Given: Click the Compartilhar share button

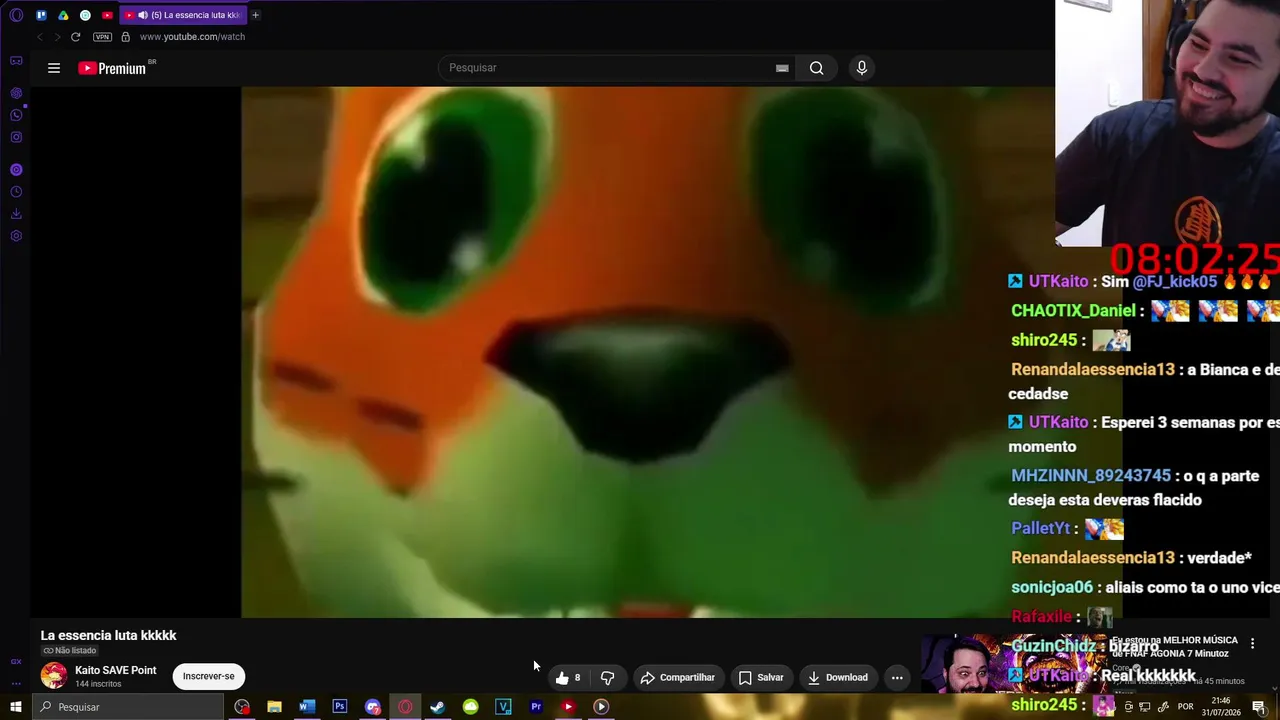Looking at the screenshot, I should 678,677.
